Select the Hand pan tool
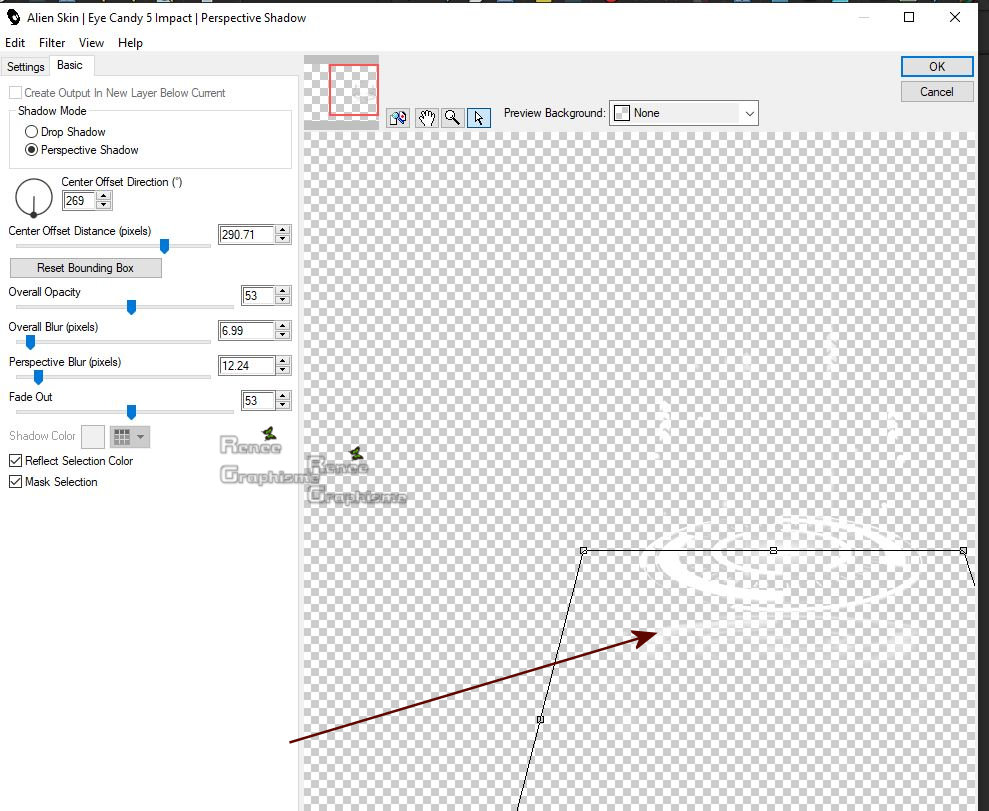 click(427, 117)
